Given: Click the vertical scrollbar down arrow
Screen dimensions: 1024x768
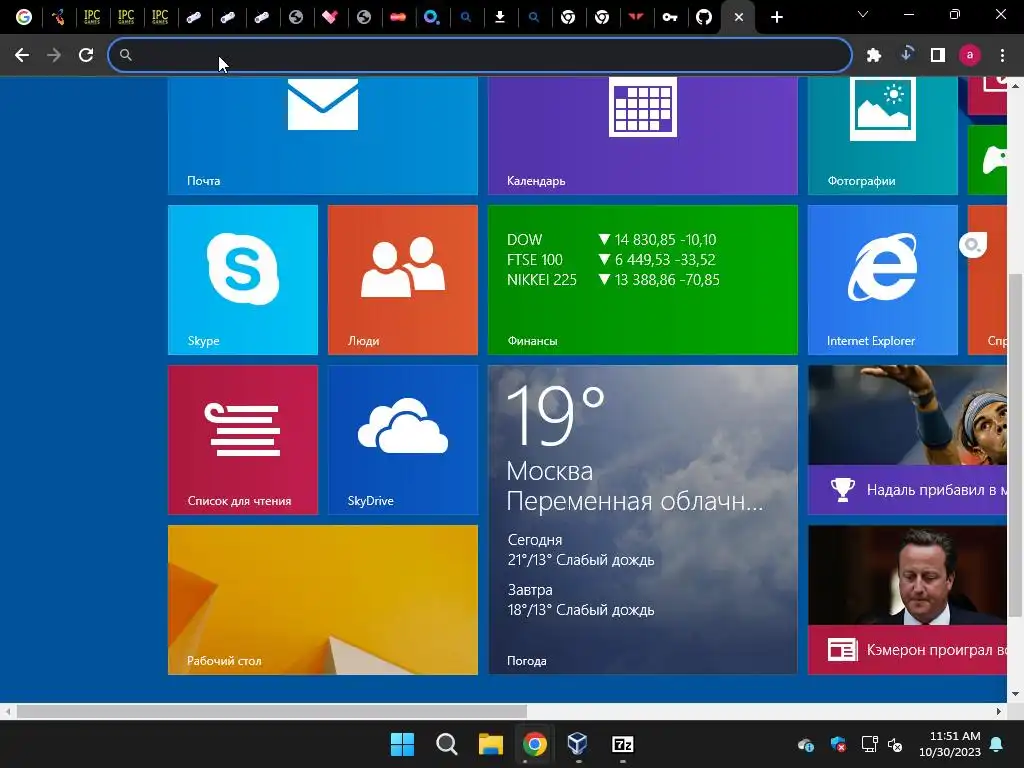Looking at the screenshot, I should pyautogui.click(x=1015, y=694).
